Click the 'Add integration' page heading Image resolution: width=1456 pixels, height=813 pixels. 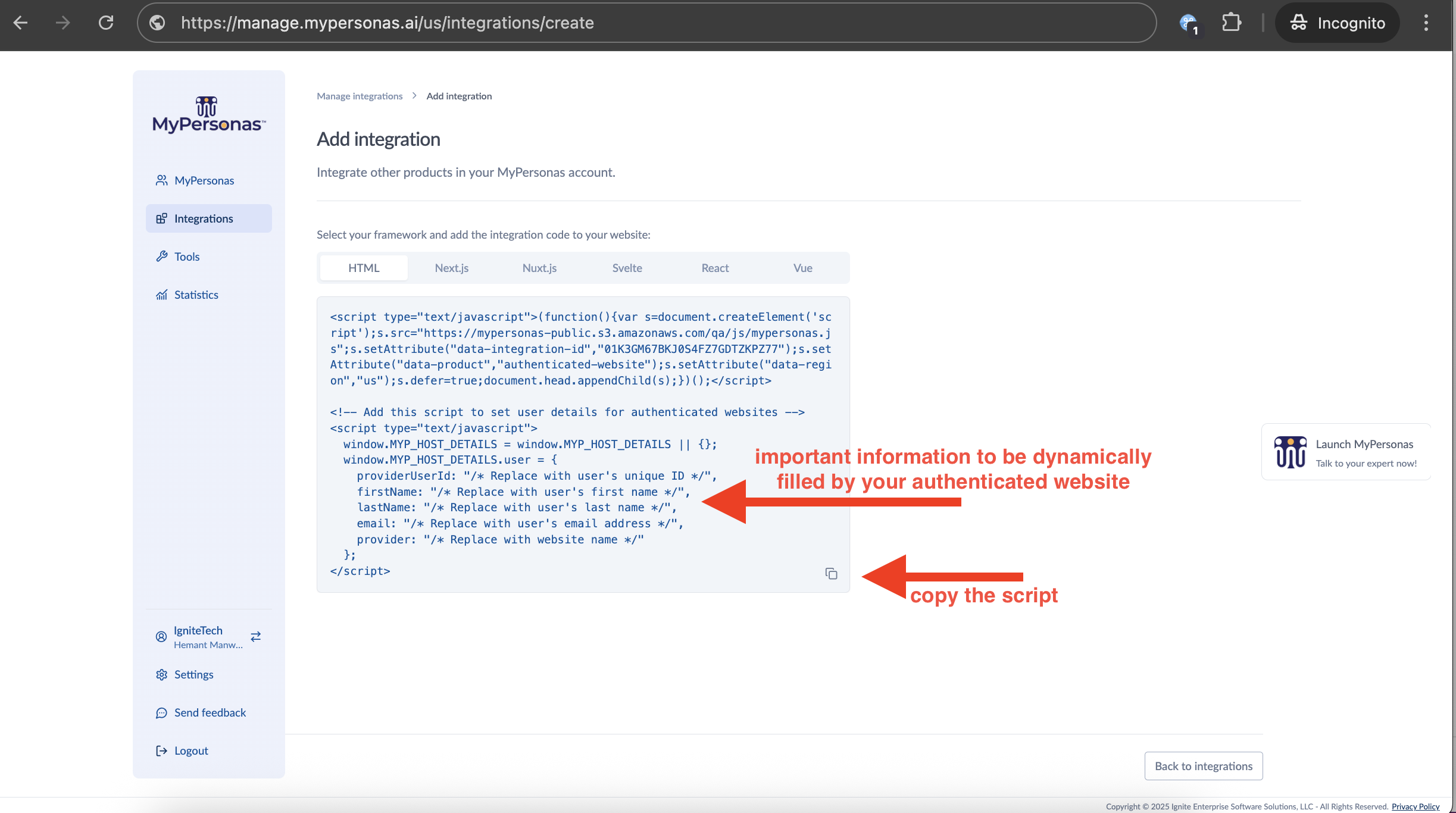[379, 139]
